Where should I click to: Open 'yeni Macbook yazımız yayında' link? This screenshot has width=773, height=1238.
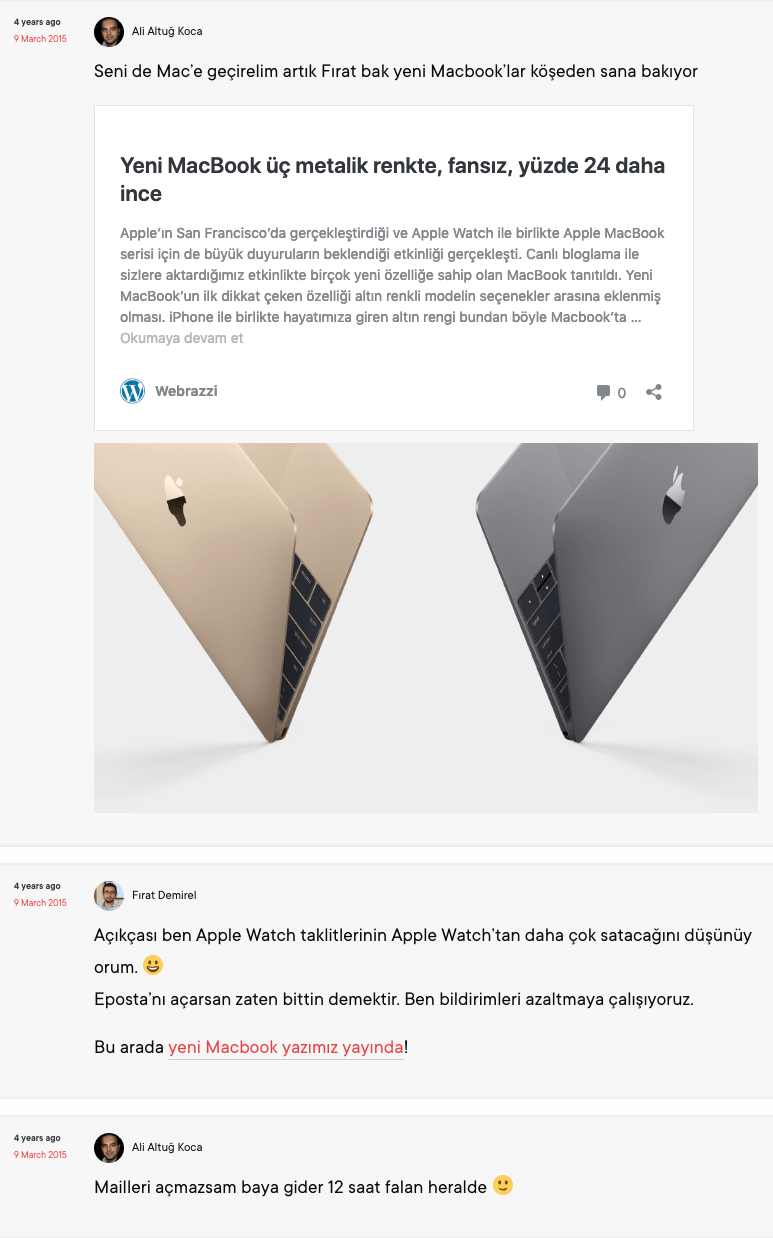[286, 1048]
